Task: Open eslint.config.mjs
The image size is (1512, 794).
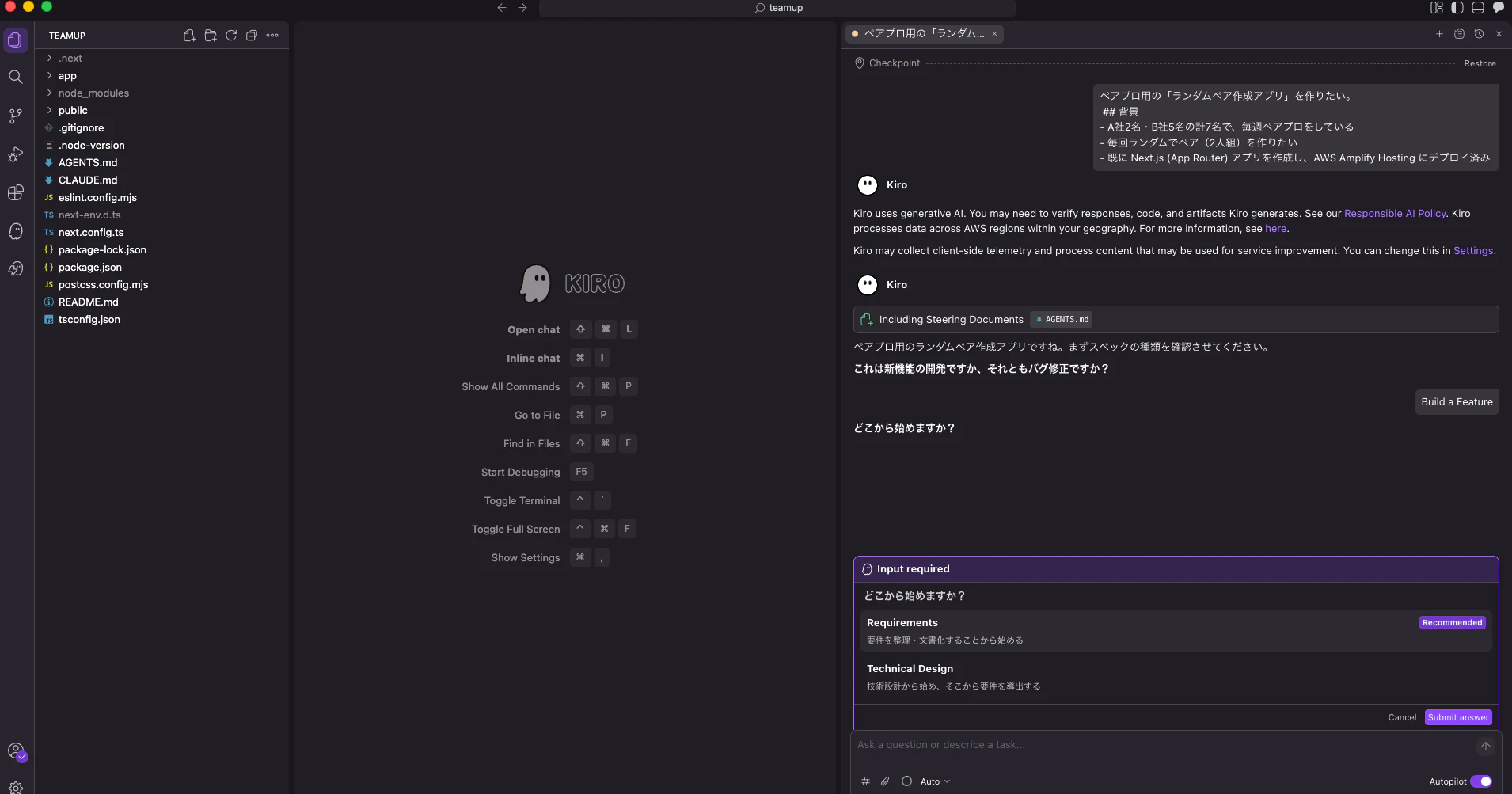Action: click(161, 198)
